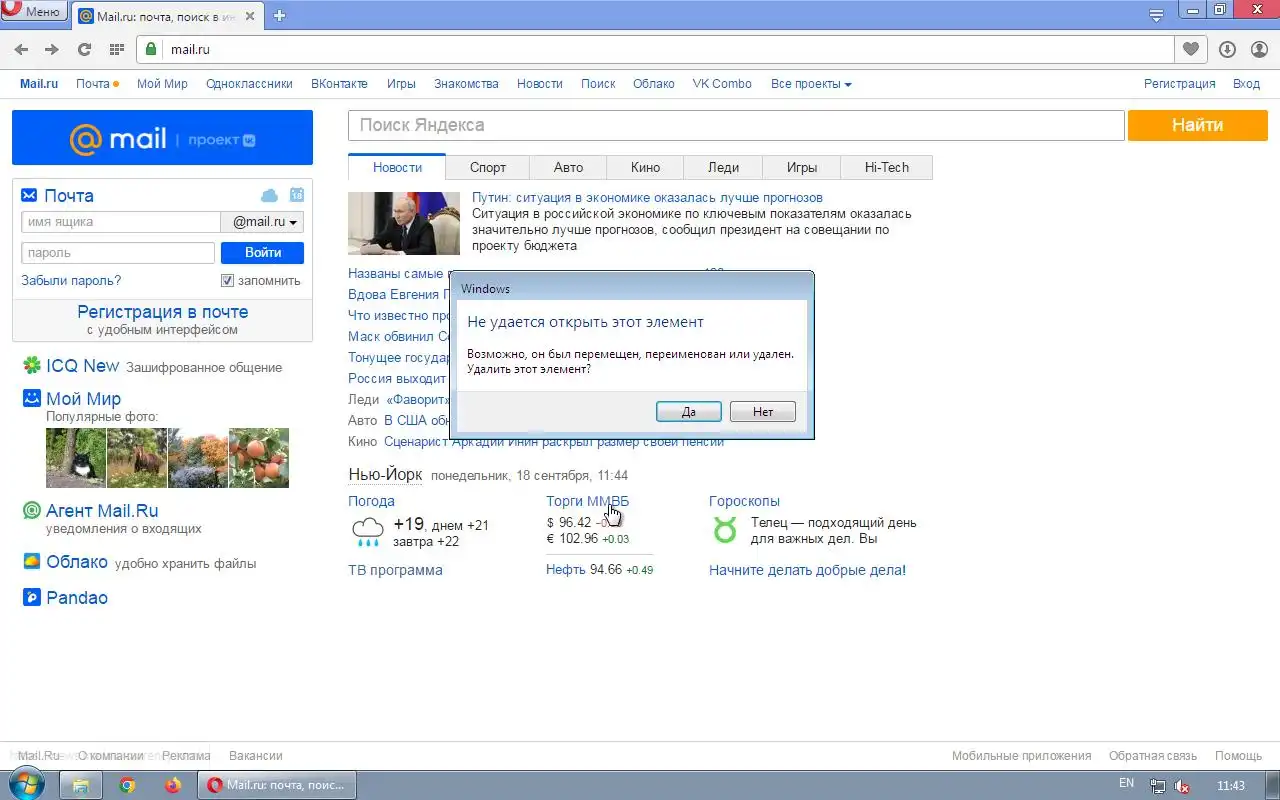The height and width of the screenshot is (800, 1280).
Task: Open File Explorer from the taskbar
Action: (x=81, y=785)
